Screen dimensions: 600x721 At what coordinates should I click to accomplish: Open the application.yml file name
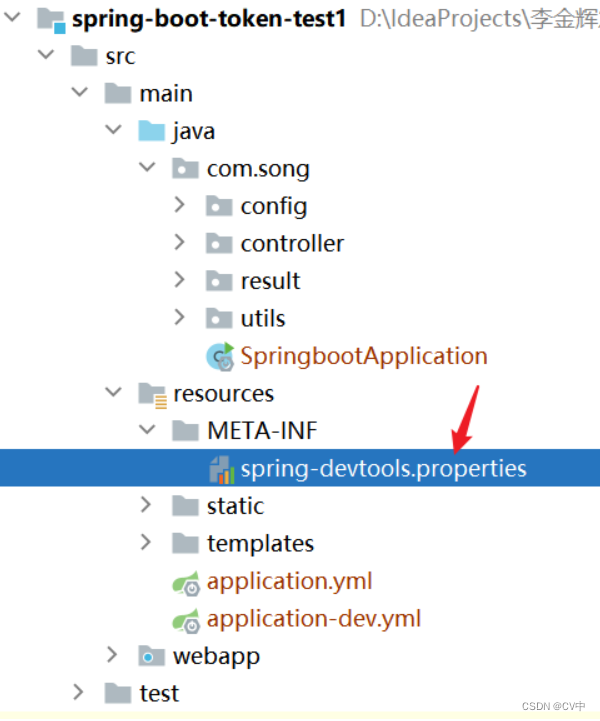point(290,582)
